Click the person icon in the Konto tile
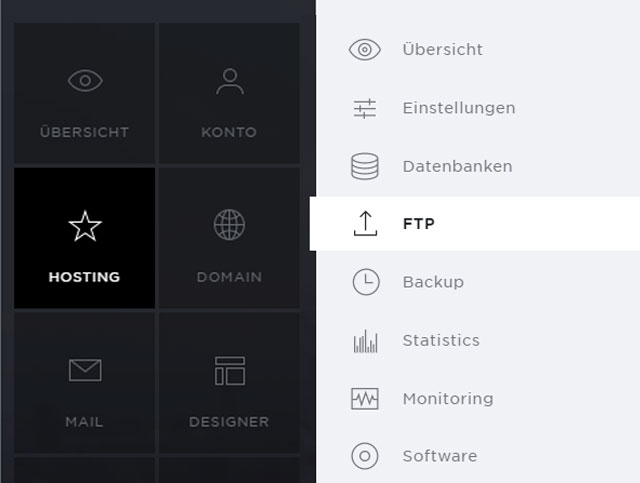This screenshot has height=483, width=640. pos(230,81)
